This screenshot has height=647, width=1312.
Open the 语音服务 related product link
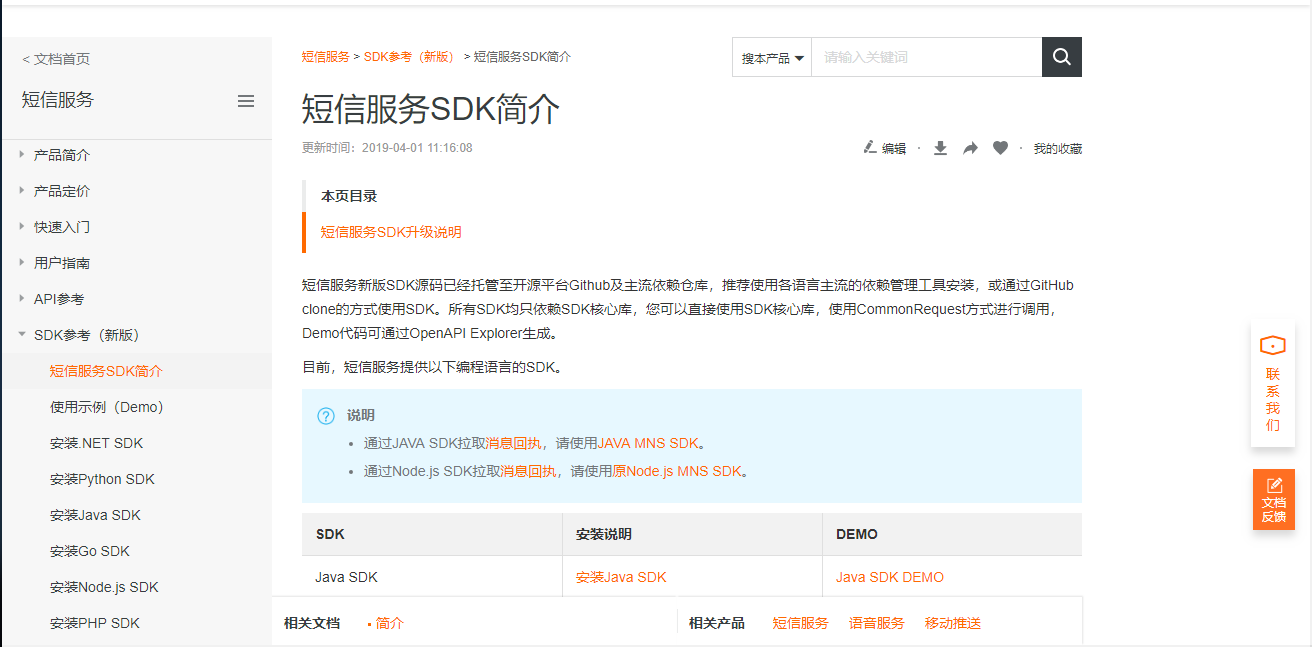[x=877, y=622]
